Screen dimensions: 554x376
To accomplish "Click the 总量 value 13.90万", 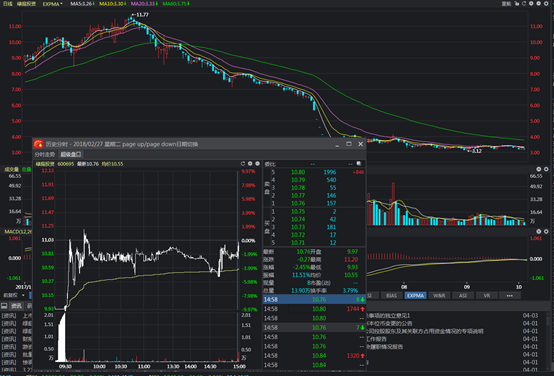I will click(x=300, y=290).
